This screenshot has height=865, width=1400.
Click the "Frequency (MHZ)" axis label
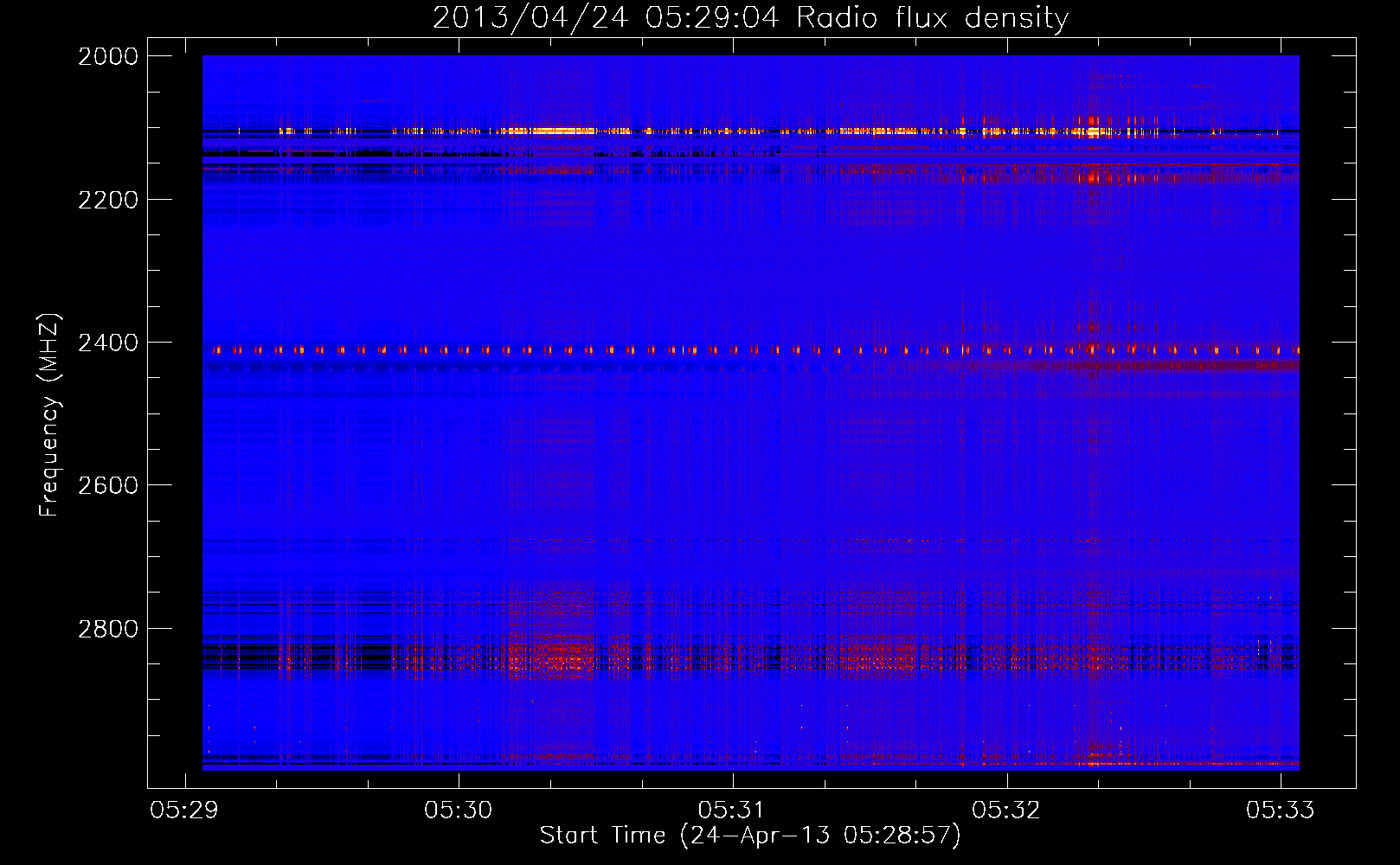pos(49,414)
